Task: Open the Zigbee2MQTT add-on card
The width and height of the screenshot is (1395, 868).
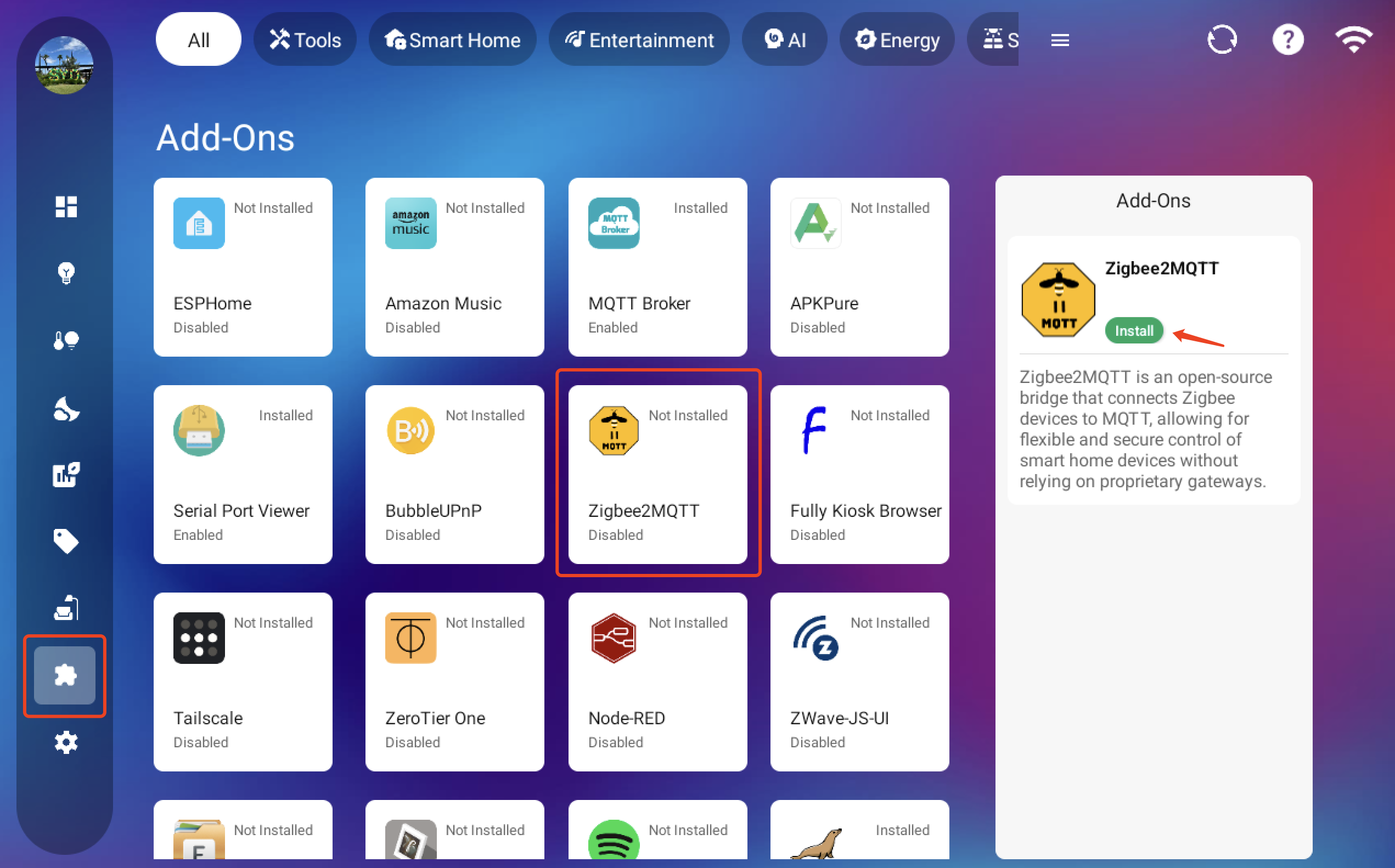Action: [x=657, y=474]
